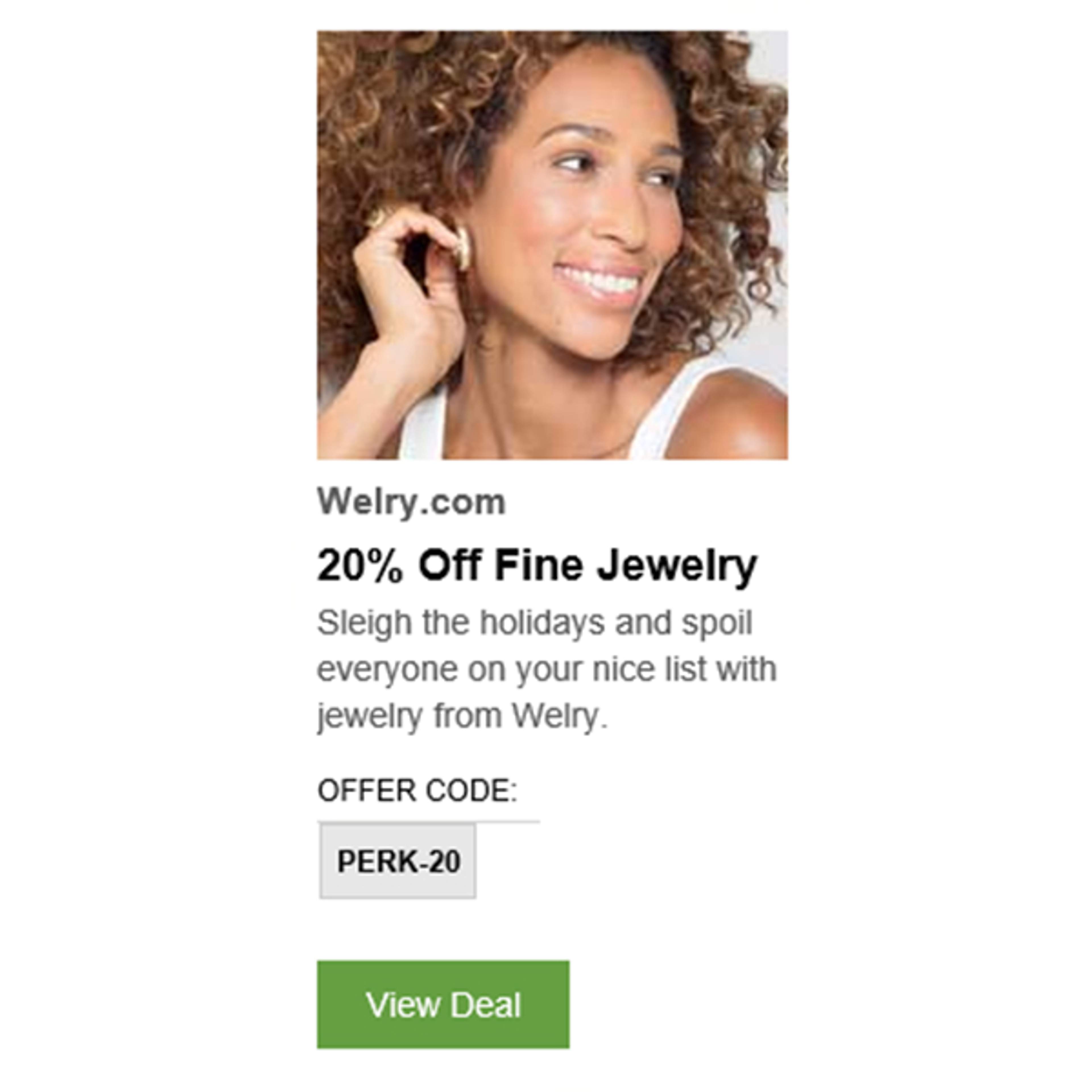Open the Welry.com merchant link
1092x1092 pixels.
(x=411, y=502)
